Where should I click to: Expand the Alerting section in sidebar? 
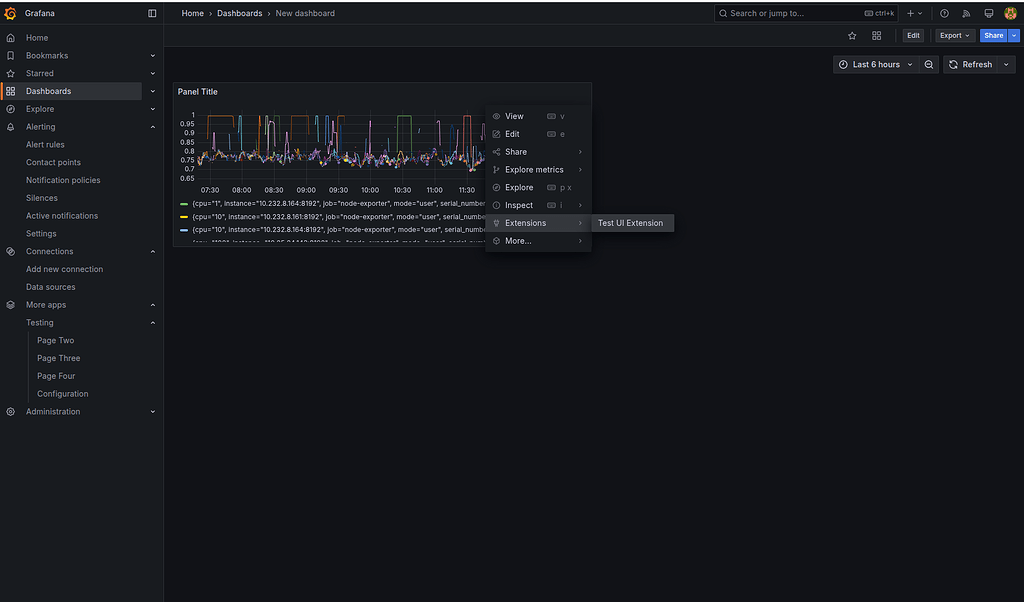(x=152, y=126)
